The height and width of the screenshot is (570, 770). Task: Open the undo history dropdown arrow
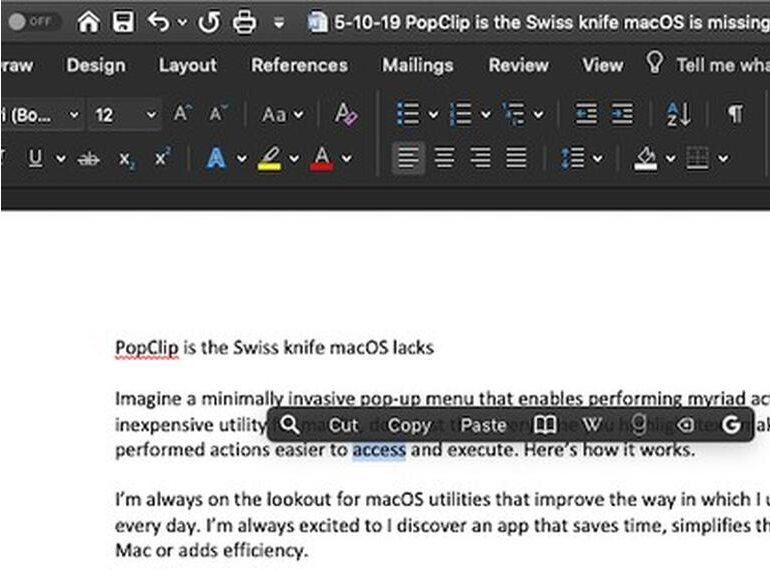pos(182,22)
